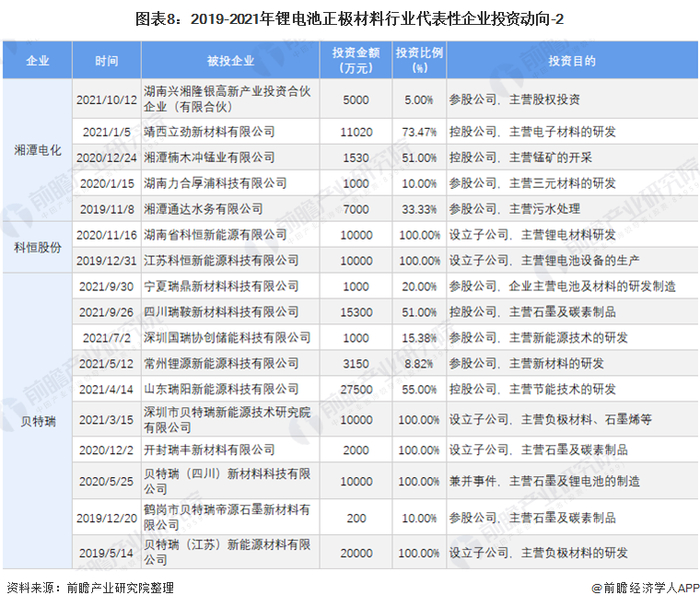Click the date 2021/9/30
700x607 pixels.
(107, 287)
